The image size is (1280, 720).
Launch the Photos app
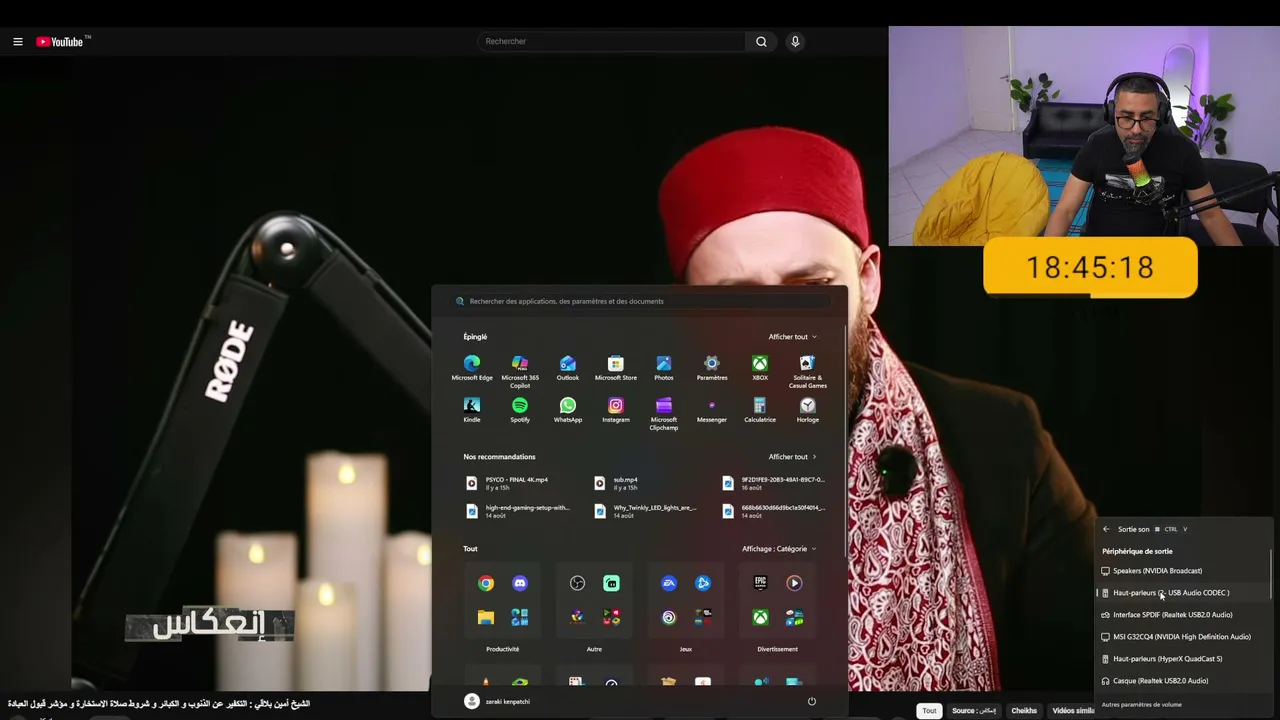664,368
